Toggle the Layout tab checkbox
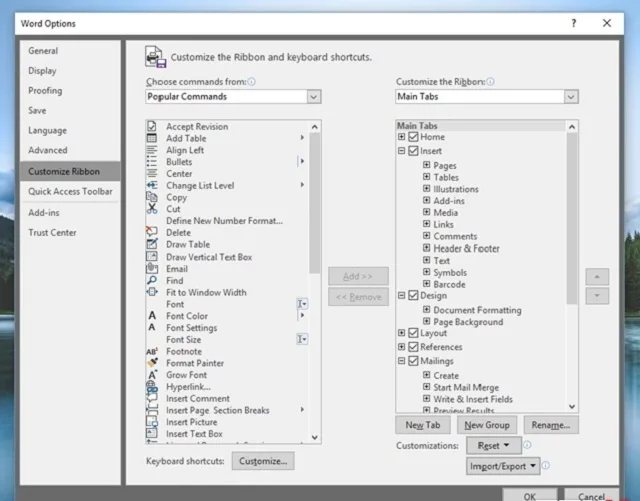The height and width of the screenshot is (501, 640). (413, 333)
